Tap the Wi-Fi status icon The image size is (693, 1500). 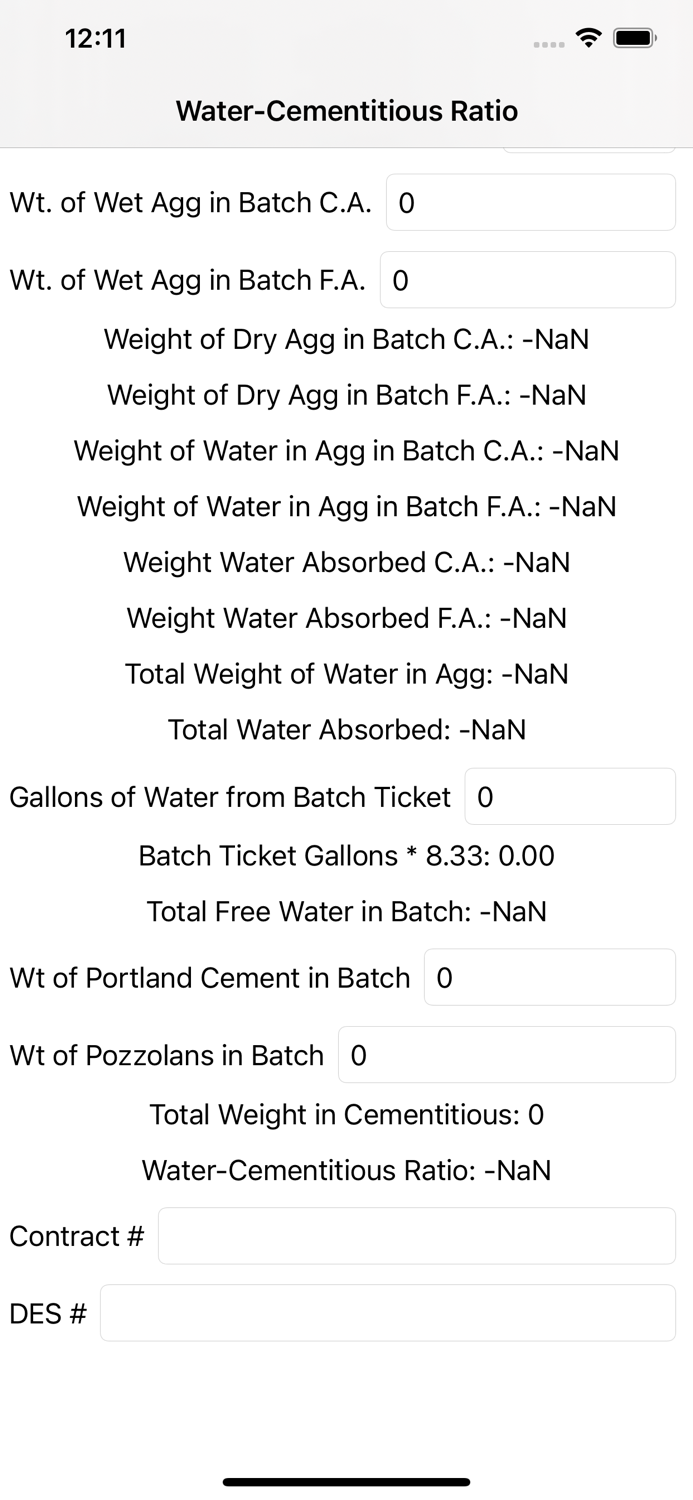point(588,36)
